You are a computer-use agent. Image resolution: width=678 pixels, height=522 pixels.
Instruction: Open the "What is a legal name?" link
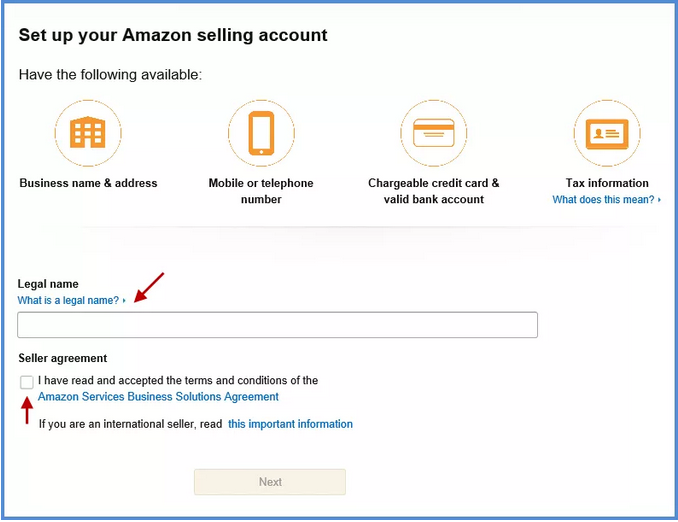point(68,300)
